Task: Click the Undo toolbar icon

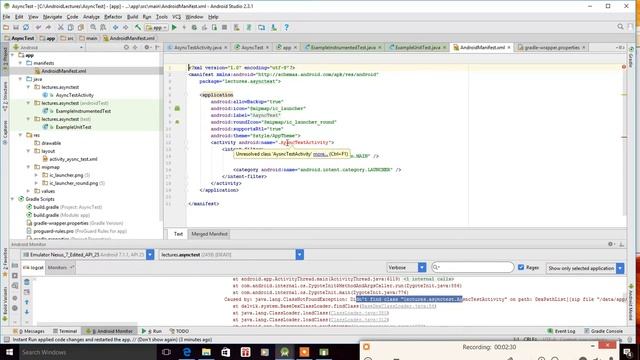Action: 38,27
